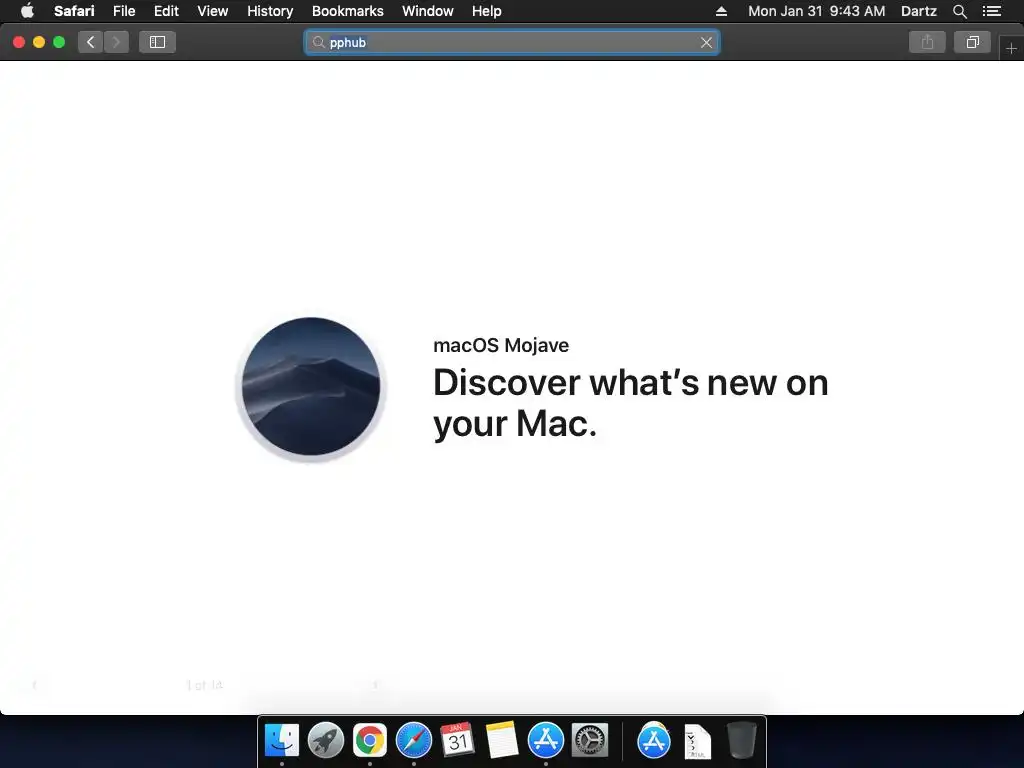Click the address bar containing pphub
This screenshot has width=1024, height=768.
tap(512, 42)
